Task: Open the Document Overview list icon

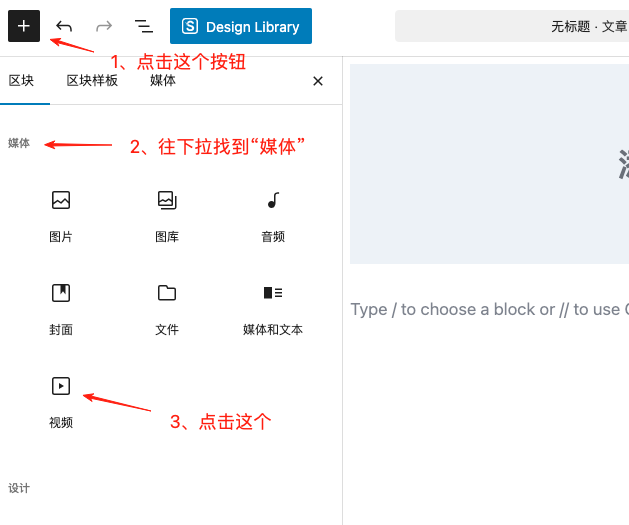Action: click(144, 26)
